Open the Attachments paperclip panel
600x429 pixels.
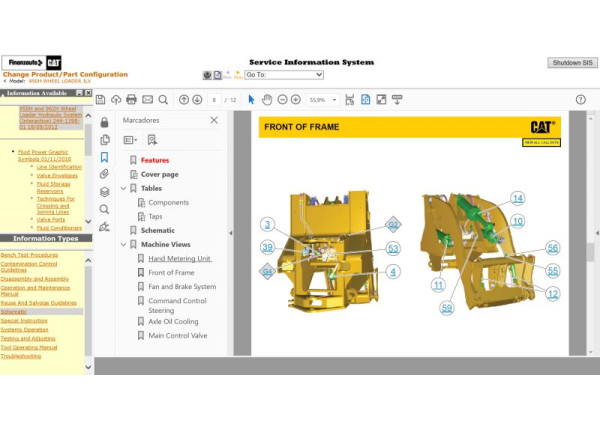pyautogui.click(x=104, y=174)
